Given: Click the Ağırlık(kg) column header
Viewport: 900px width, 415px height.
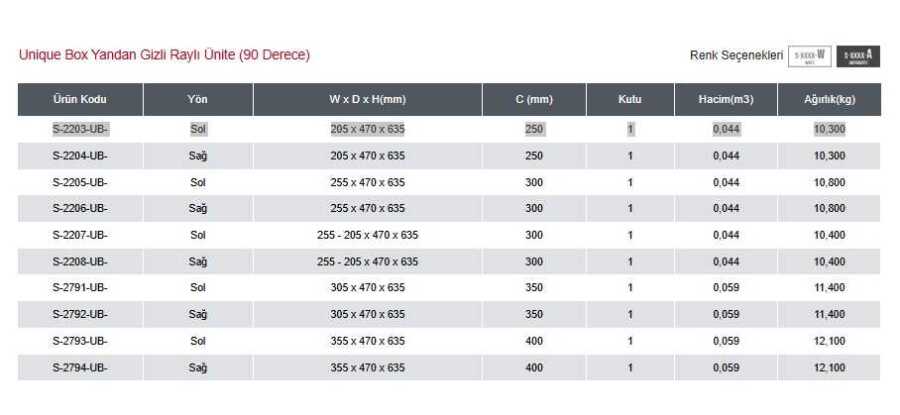Looking at the screenshot, I should pos(829,99).
